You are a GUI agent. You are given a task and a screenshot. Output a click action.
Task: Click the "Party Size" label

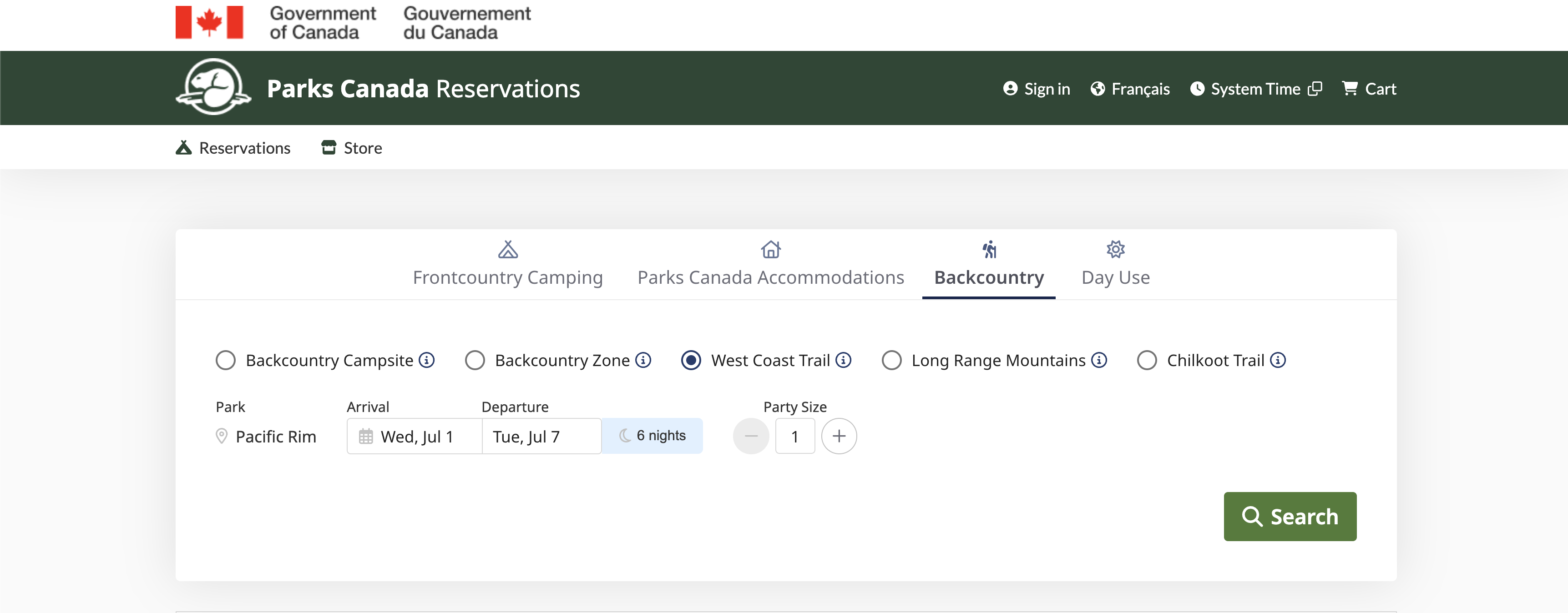click(795, 407)
